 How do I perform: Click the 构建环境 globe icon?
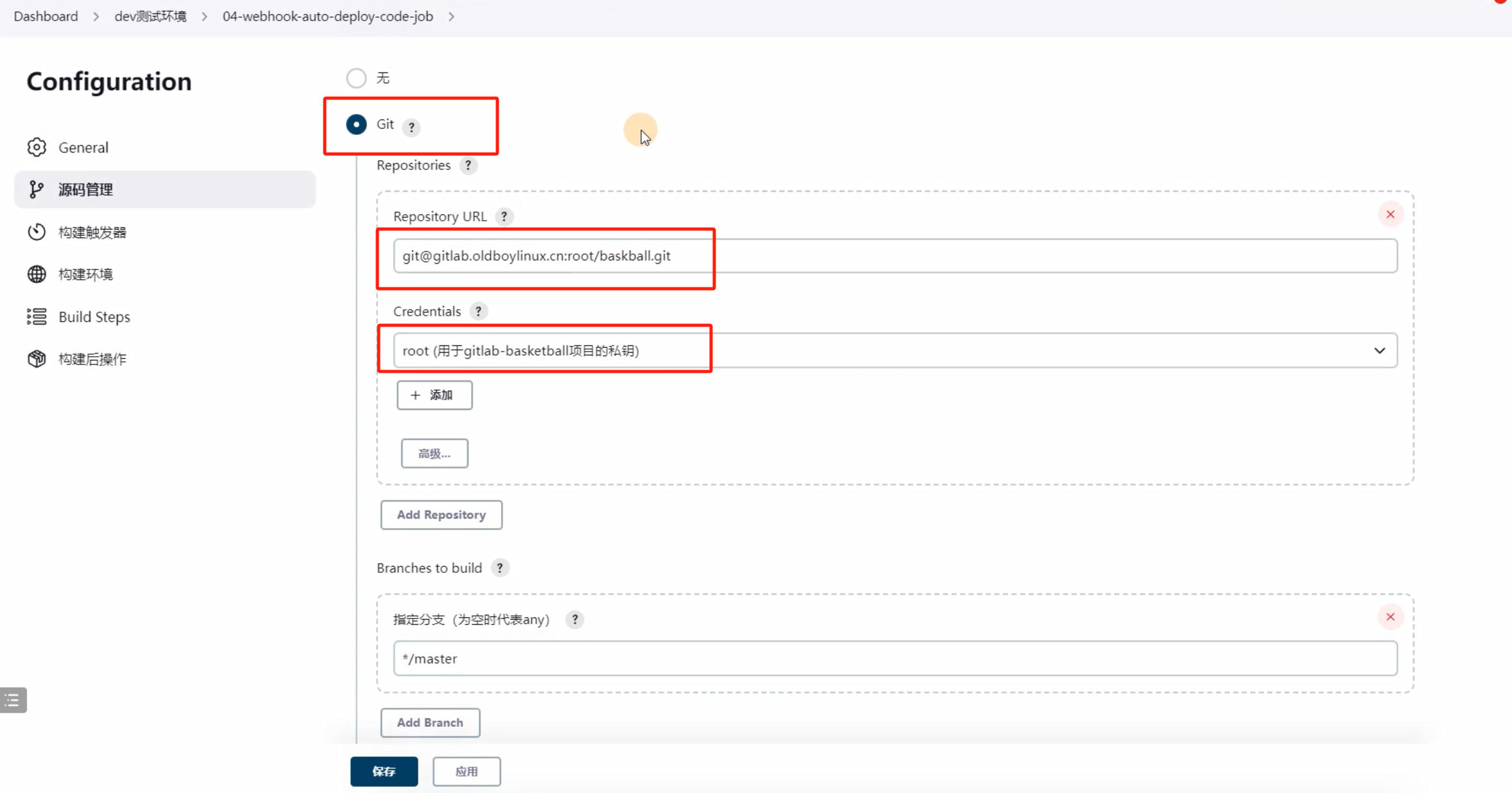tap(37, 274)
